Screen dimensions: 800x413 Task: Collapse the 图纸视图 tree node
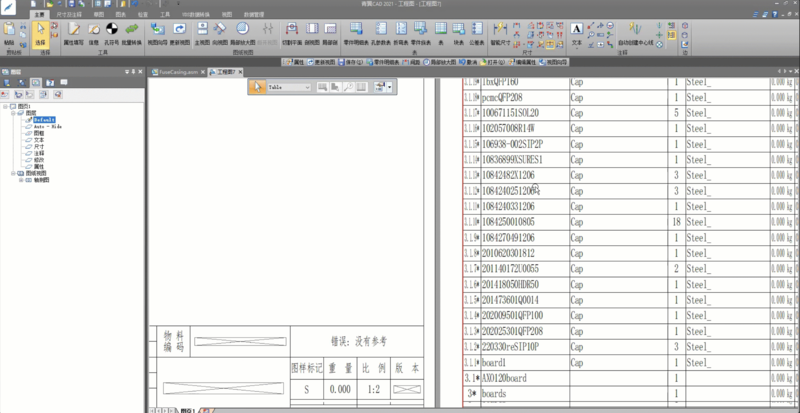tap(13, 172)
